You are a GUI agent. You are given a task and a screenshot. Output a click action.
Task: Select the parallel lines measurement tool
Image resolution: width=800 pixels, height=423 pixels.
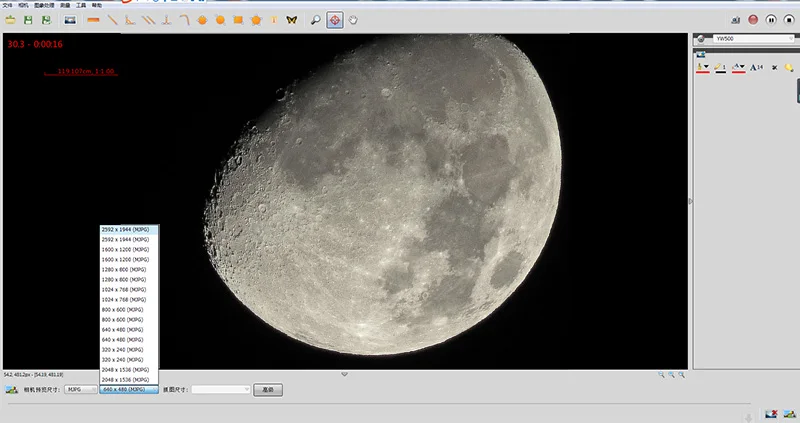148,19
